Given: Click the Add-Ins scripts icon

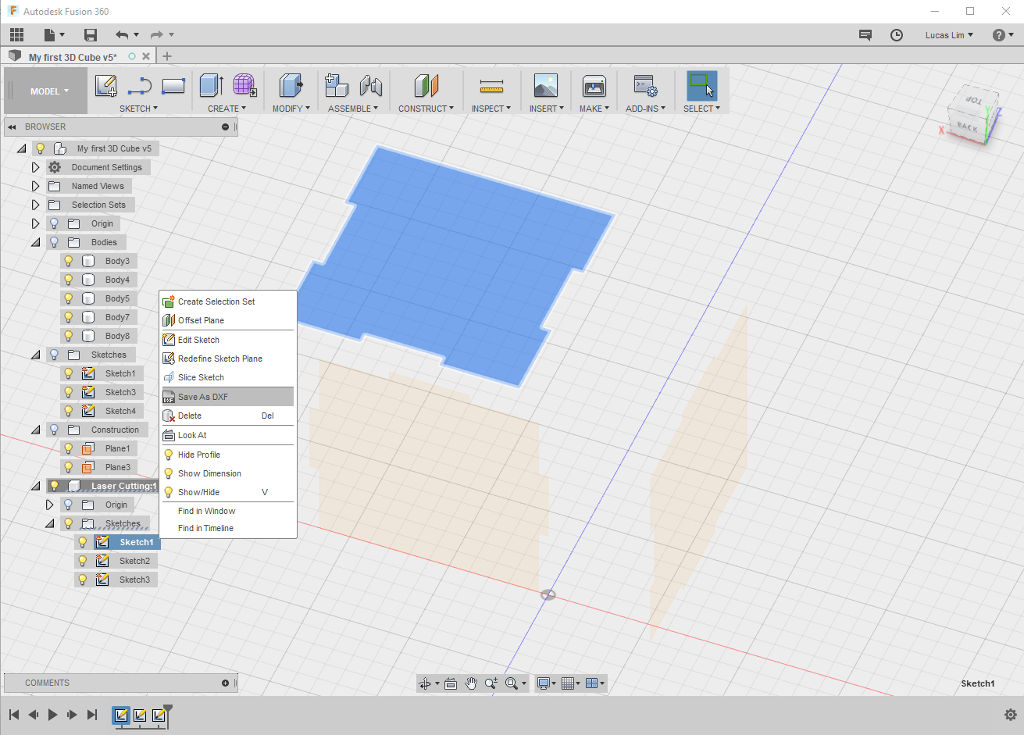Looking at the screenshot, I should pyautogui.click(x=645, y=86).
